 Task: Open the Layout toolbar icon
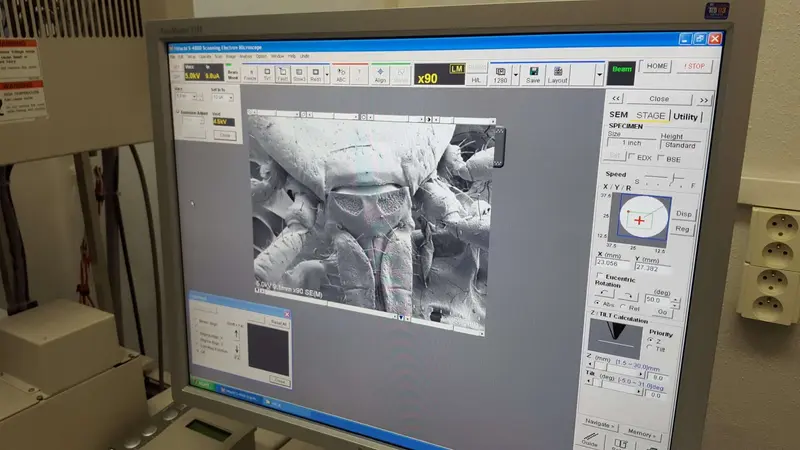click(558, 76)
